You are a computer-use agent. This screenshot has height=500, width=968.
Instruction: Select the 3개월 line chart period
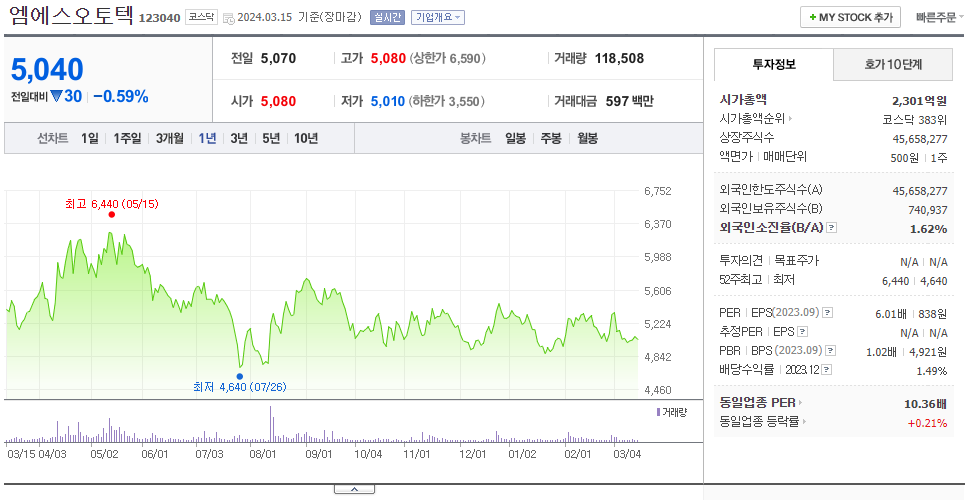click(169, 138)
